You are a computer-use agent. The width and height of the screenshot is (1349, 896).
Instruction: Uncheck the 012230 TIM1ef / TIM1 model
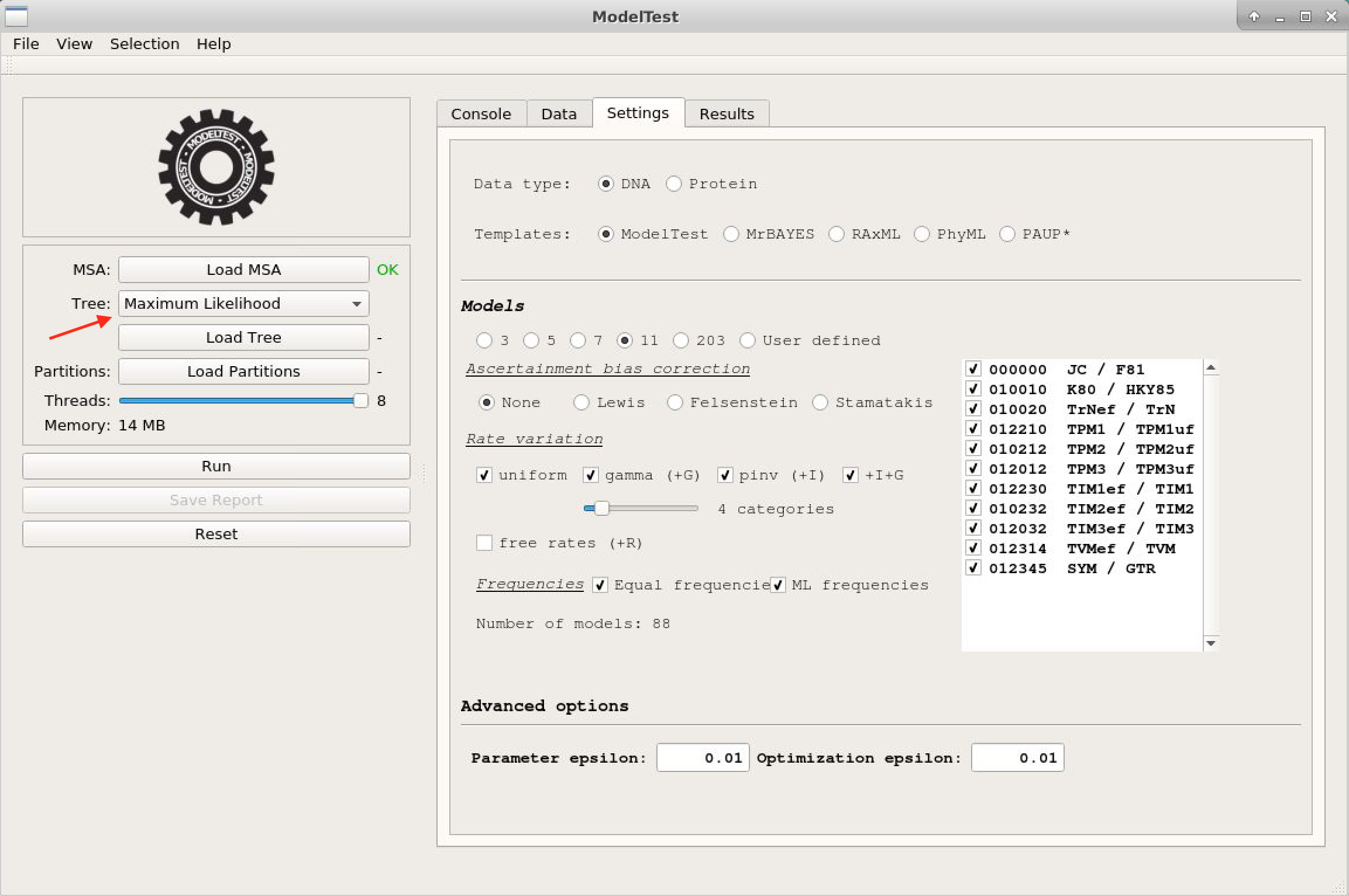[973, 488]
